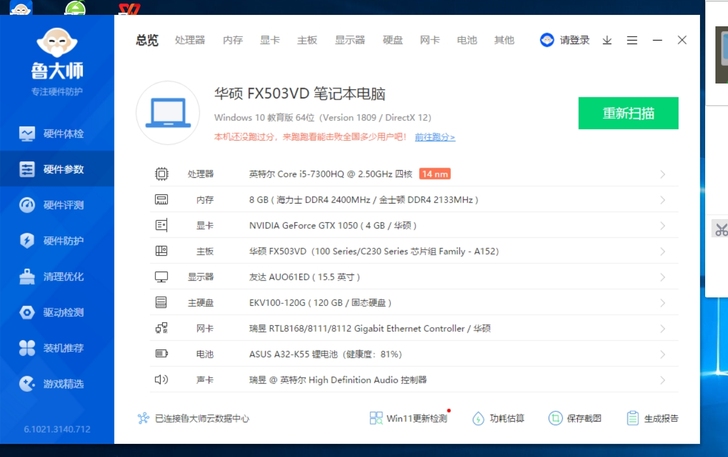
Task: Open Win11更新检测 tool
Action: (x=409, y=418)
